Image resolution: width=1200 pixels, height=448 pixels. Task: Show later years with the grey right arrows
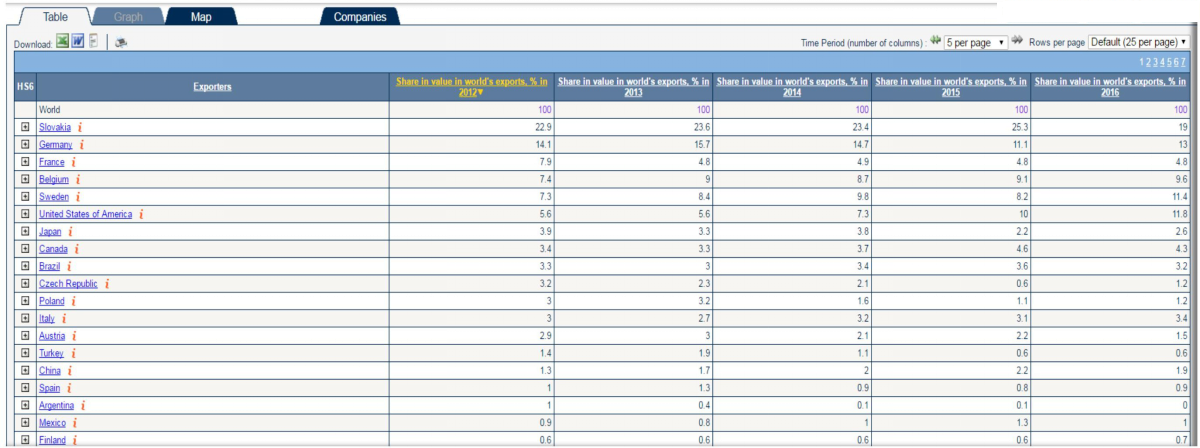coord(1017,42)
